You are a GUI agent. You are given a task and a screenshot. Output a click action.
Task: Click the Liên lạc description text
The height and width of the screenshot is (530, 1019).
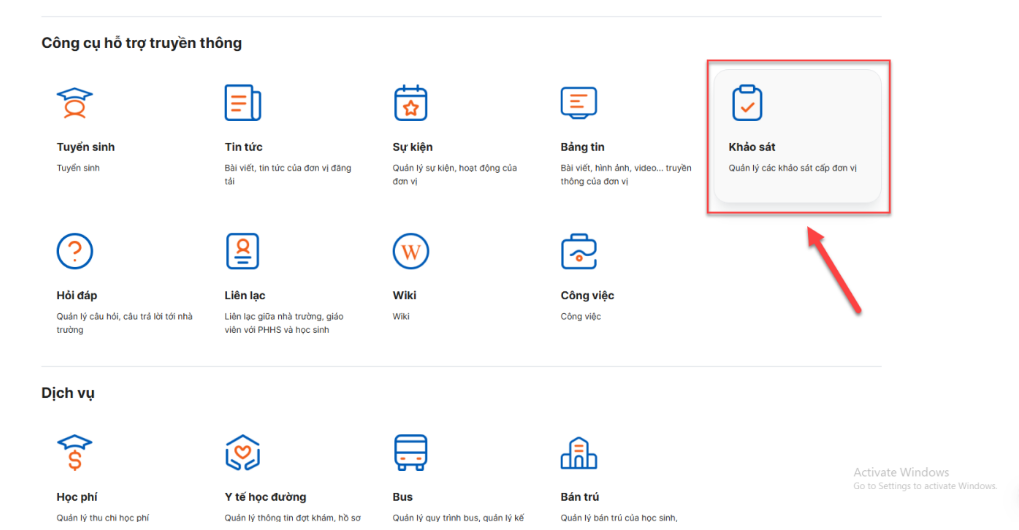(284, 323)
